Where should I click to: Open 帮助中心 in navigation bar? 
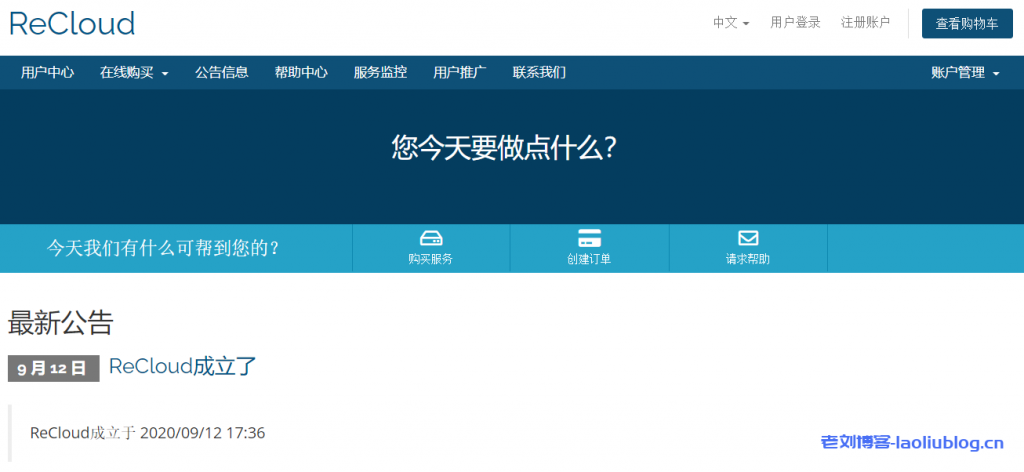(301, 72)
